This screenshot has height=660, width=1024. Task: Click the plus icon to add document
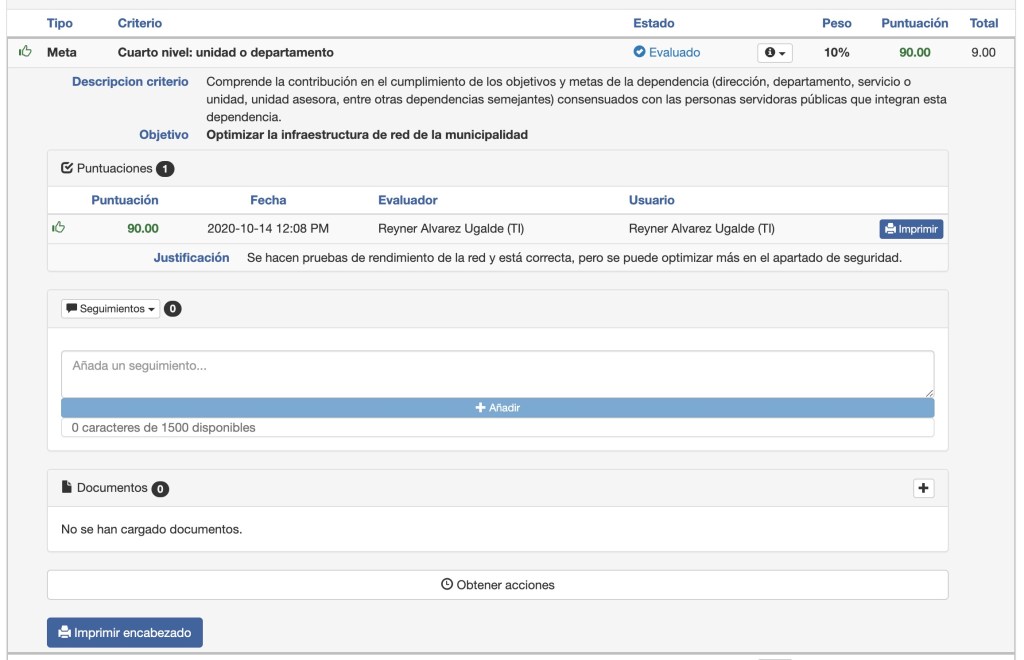click(x=923, y=488)
